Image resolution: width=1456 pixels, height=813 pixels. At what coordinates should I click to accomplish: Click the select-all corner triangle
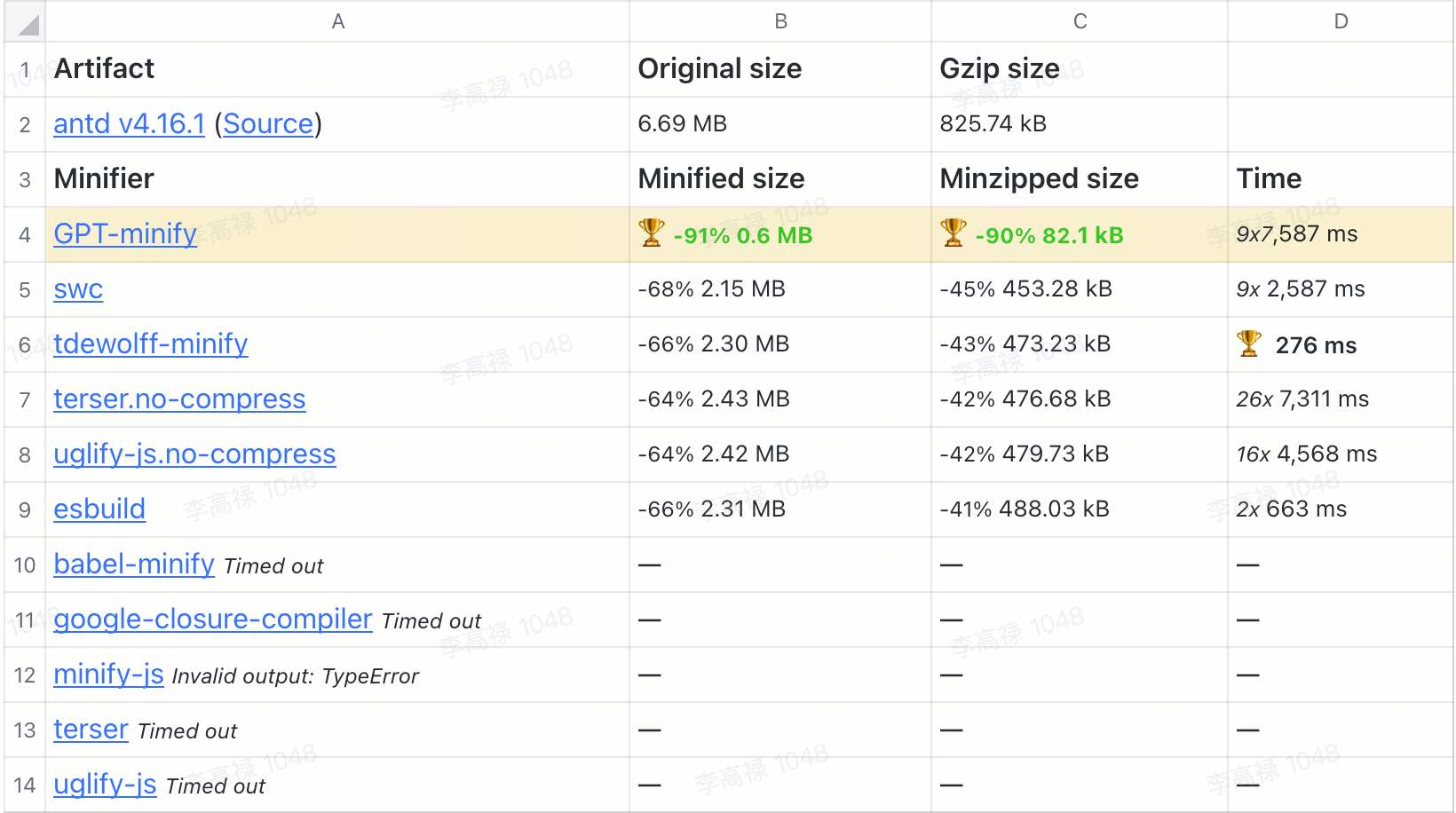tap(27, 23)
